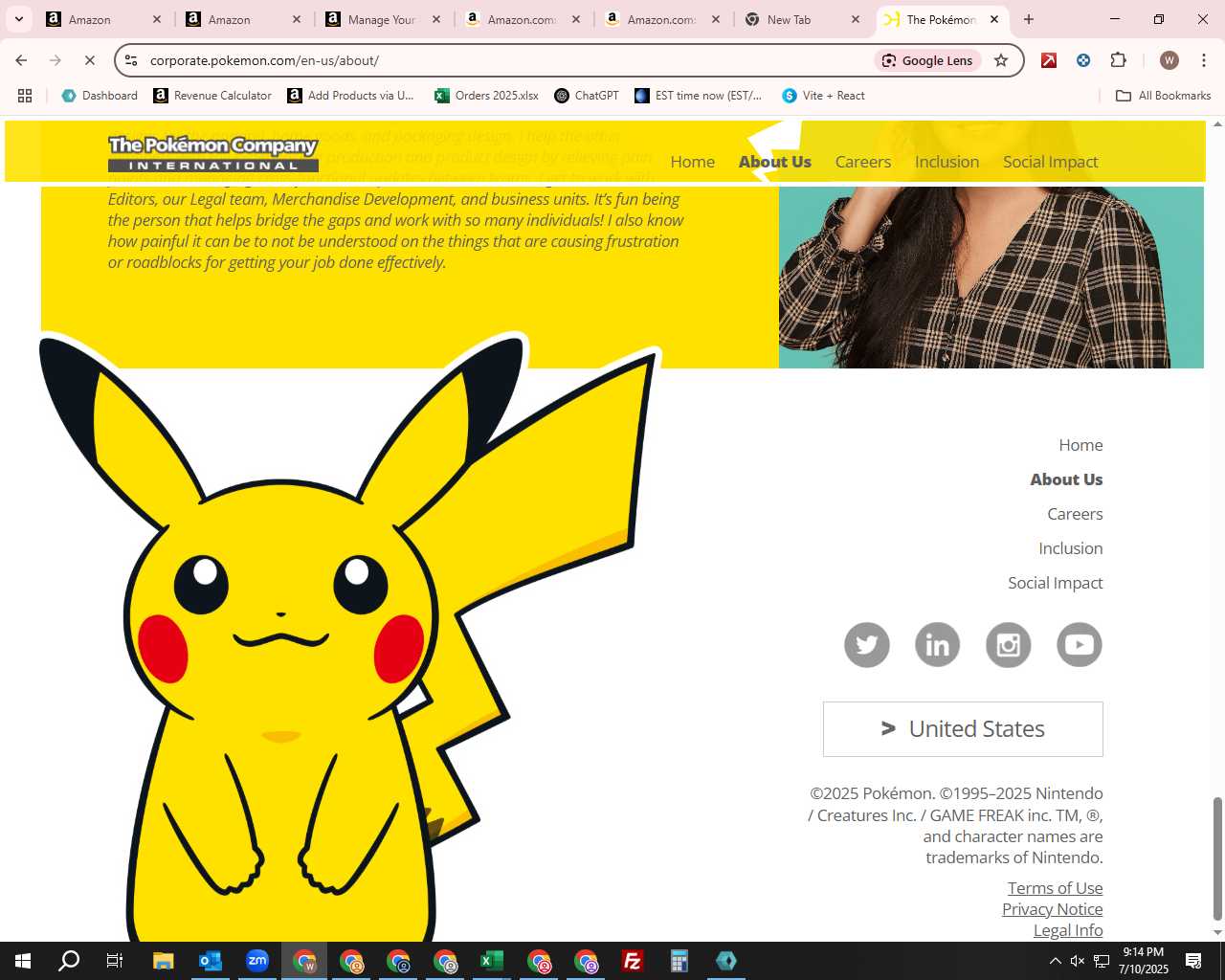Open Task View on the taskbar
The height and width of the screenshot is (980, 1225).
pos(115,961)
